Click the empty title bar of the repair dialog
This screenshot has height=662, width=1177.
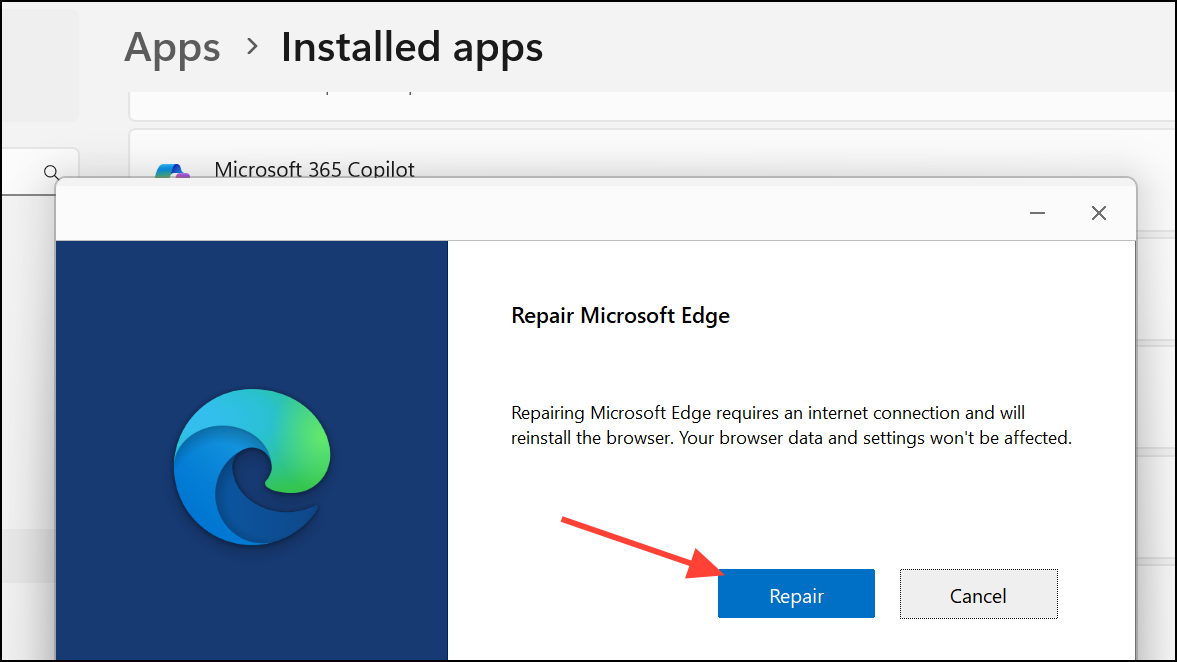point(500,213)
